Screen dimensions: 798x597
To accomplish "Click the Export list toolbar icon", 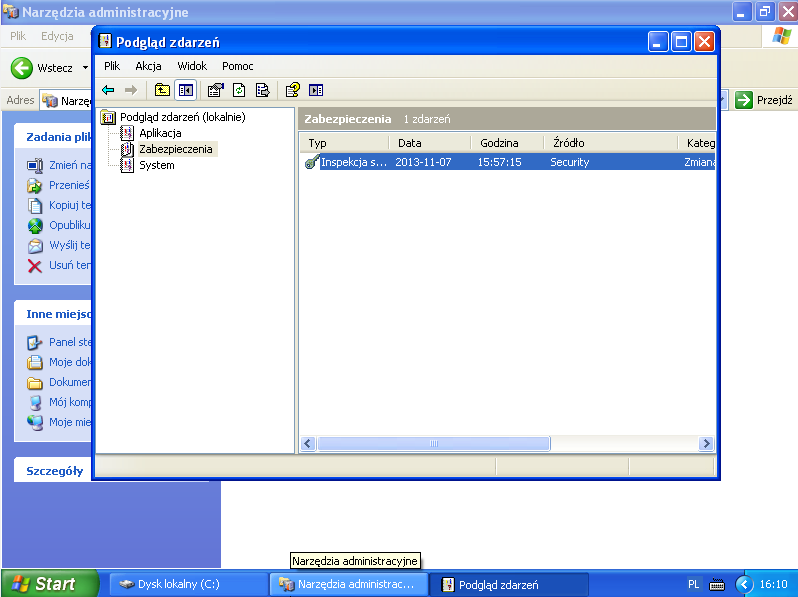I will coord(262,90).
